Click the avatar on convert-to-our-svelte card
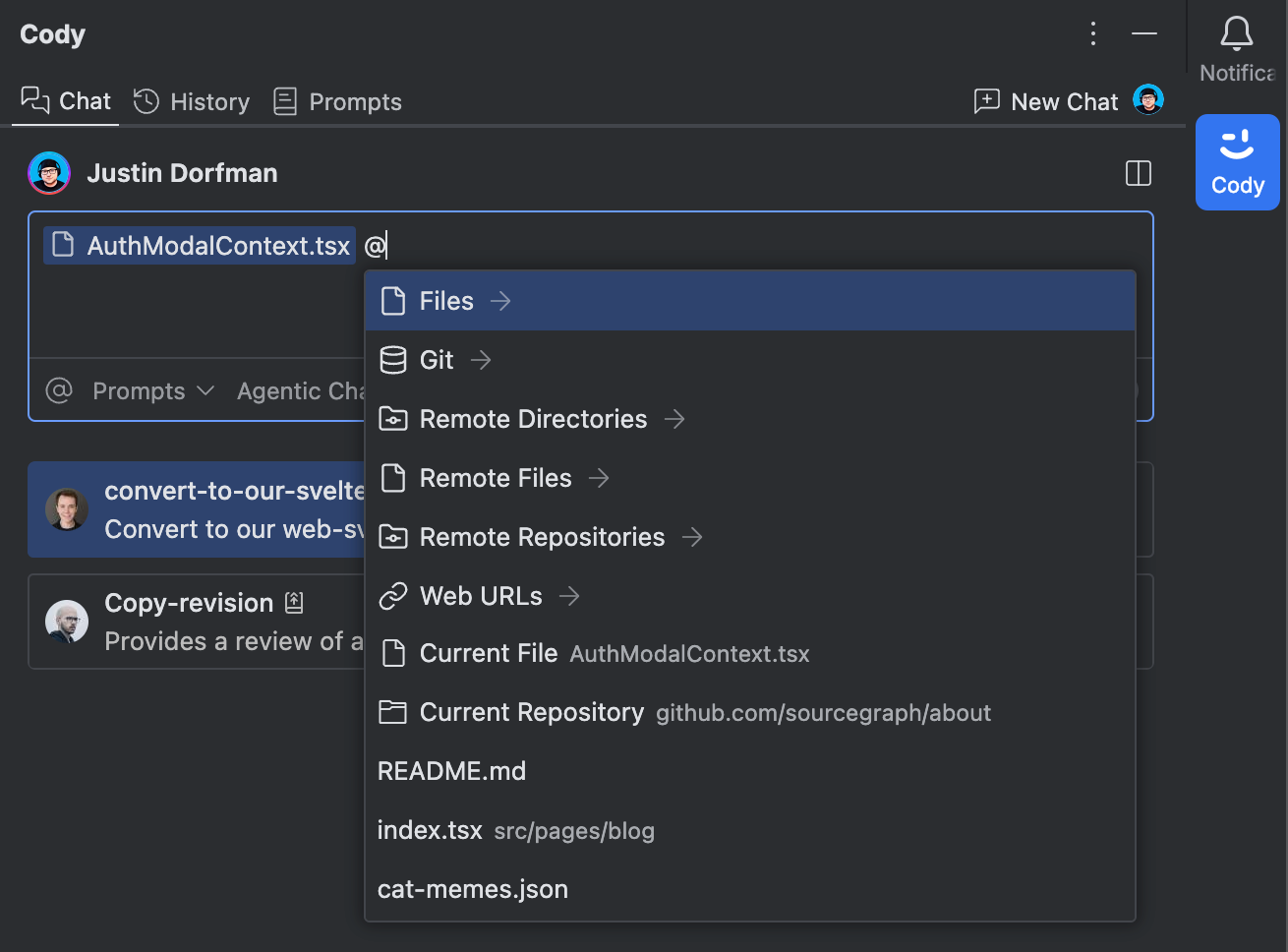Screen dimensions: 1288x952 (x=67, y=509)
